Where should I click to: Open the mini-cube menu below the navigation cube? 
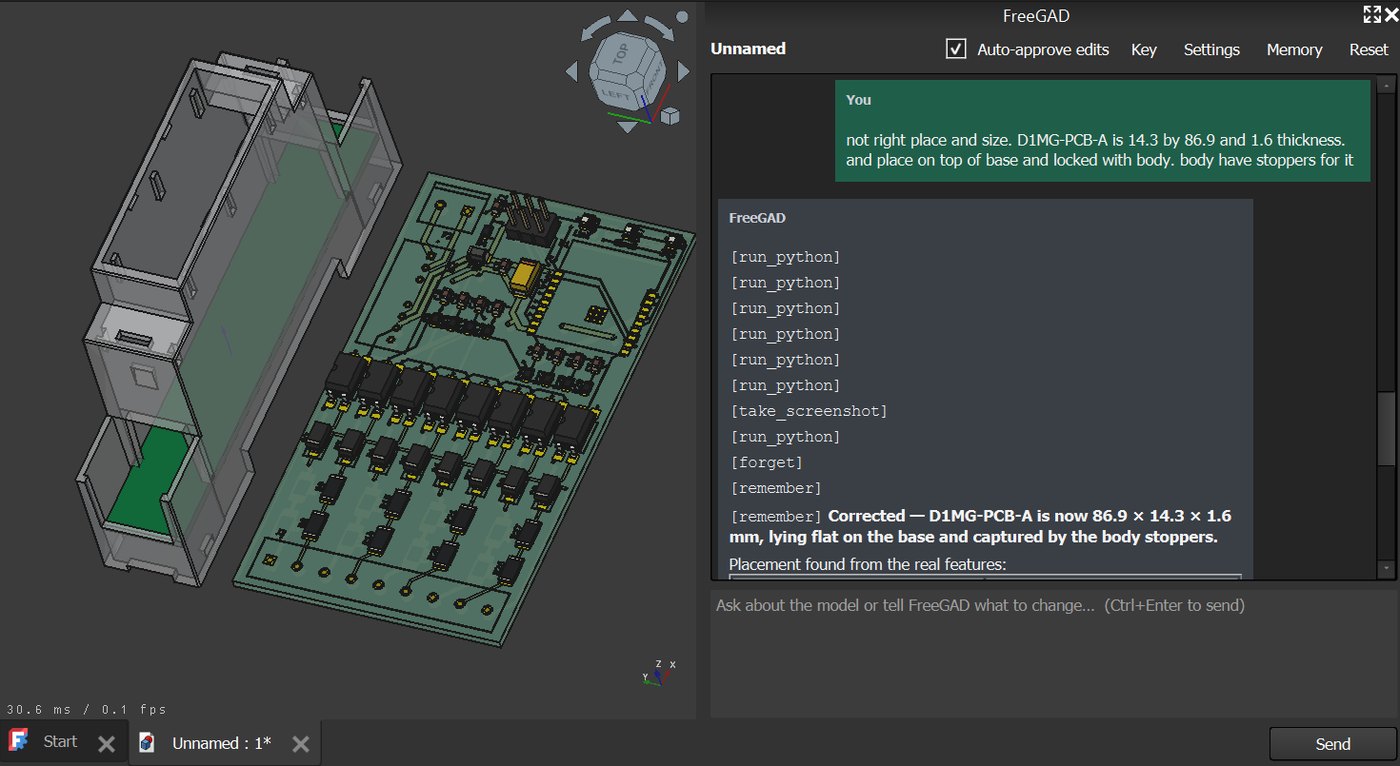pyautogui.click(x=670, y=116)
